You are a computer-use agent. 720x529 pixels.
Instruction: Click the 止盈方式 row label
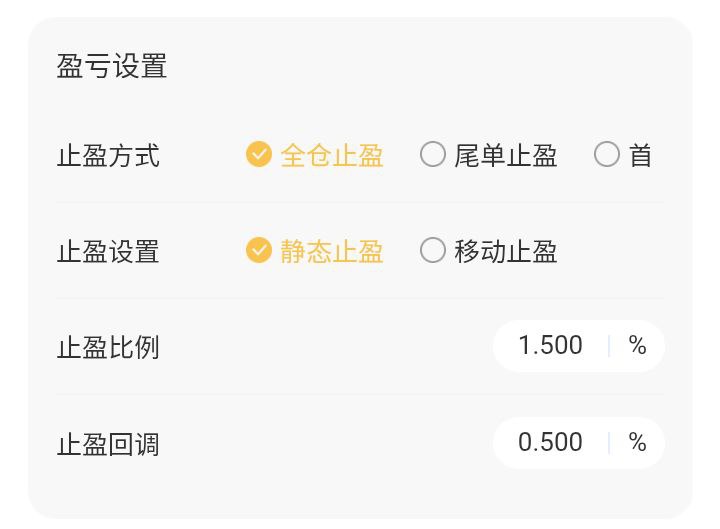click(x=108, y=156)
